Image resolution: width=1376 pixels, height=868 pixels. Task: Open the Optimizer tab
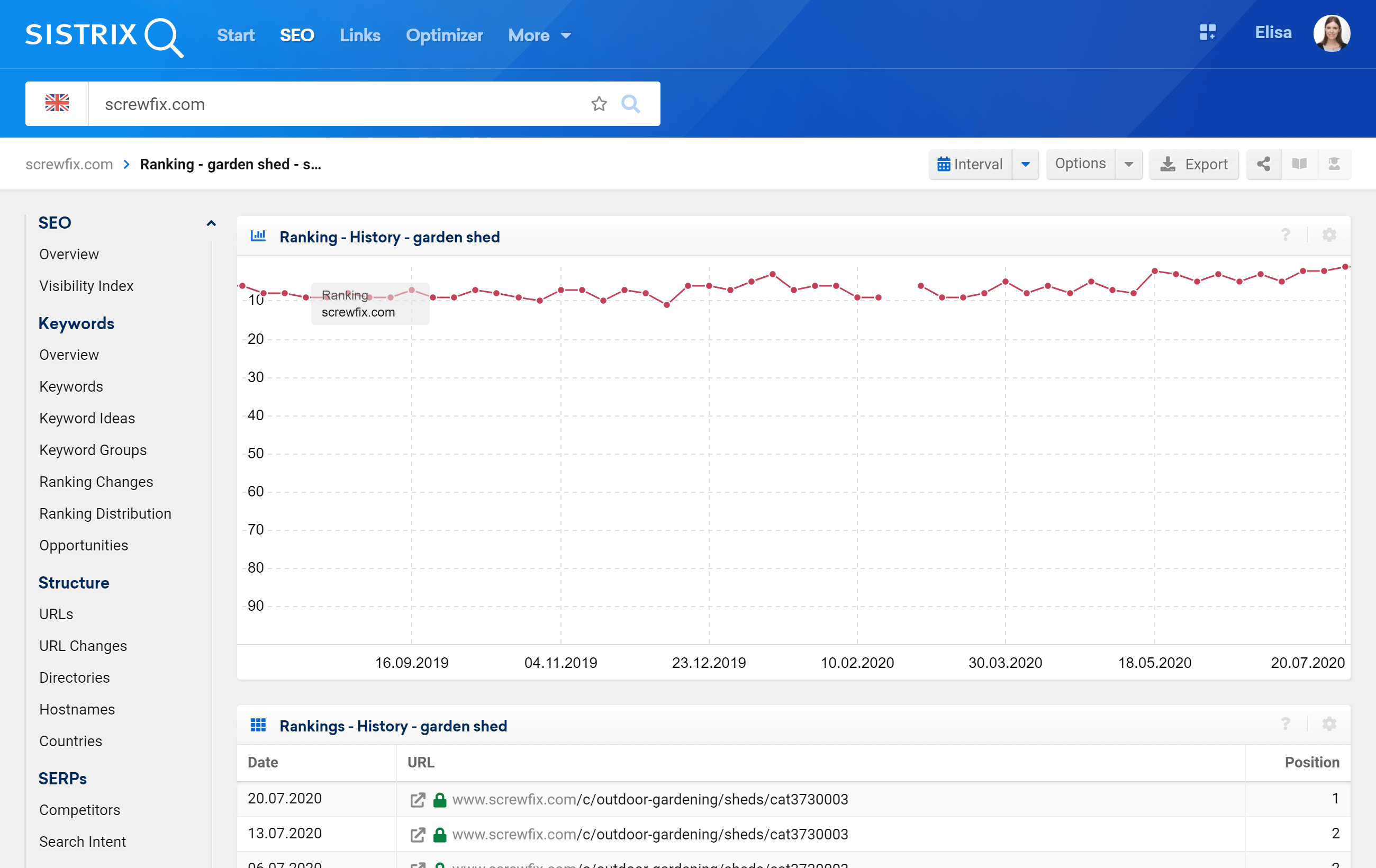444,35
